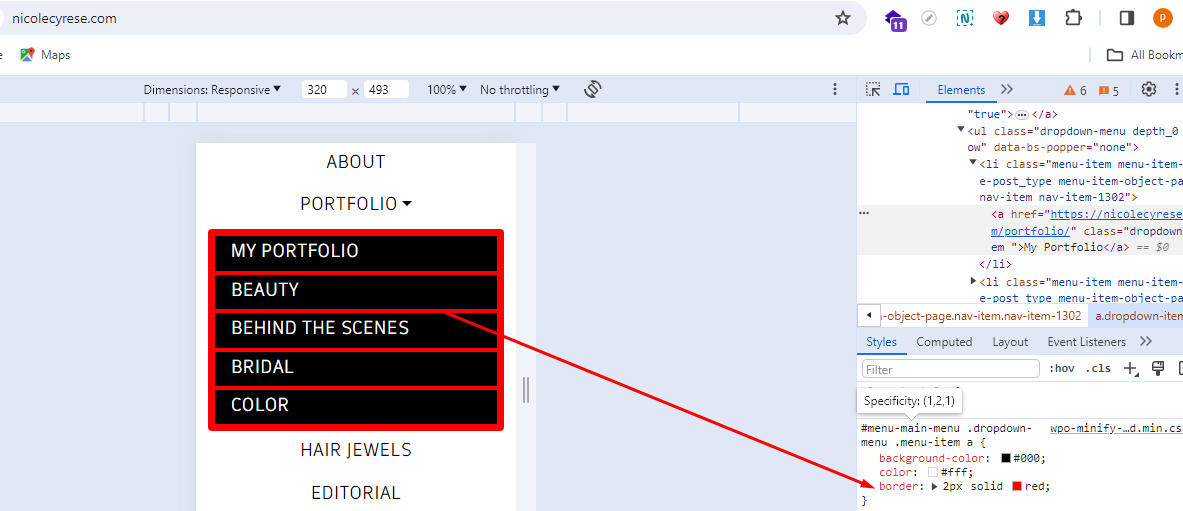Show more Styles pane tabs chevron

1145,341
